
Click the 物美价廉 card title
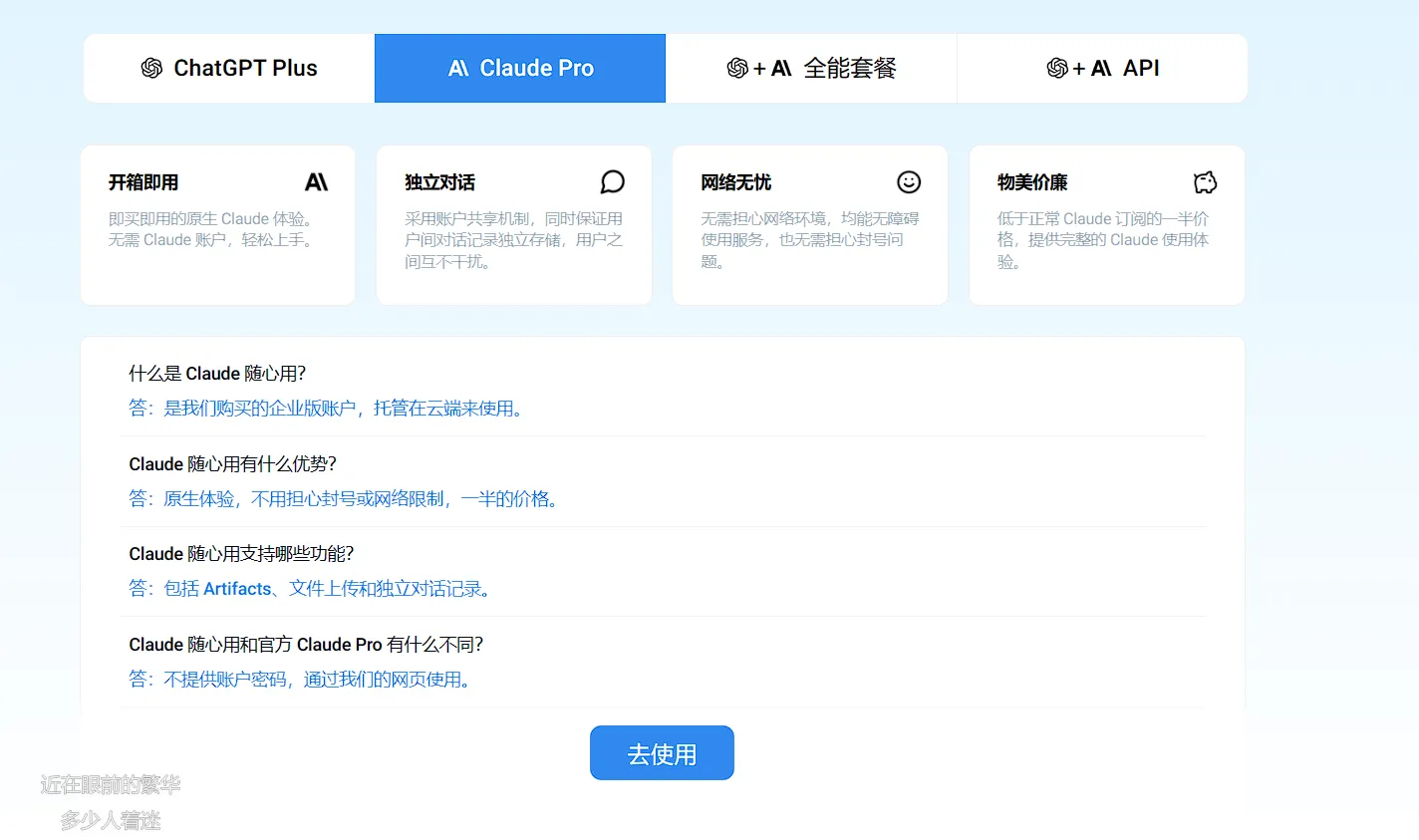(x=1032, y=182)
